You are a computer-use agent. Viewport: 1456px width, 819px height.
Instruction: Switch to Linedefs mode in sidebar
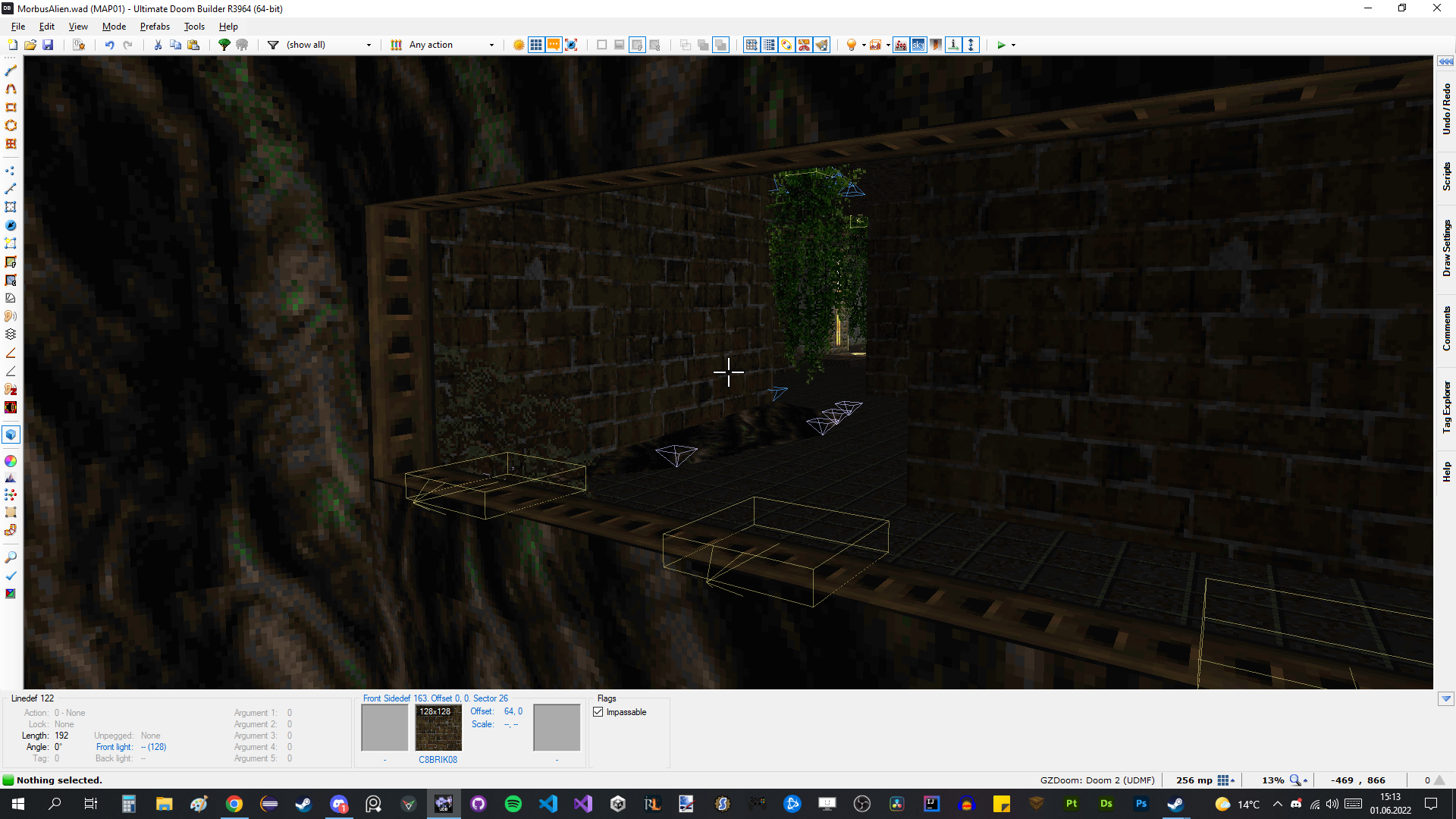pyautogui.click(x=11, y=189)
